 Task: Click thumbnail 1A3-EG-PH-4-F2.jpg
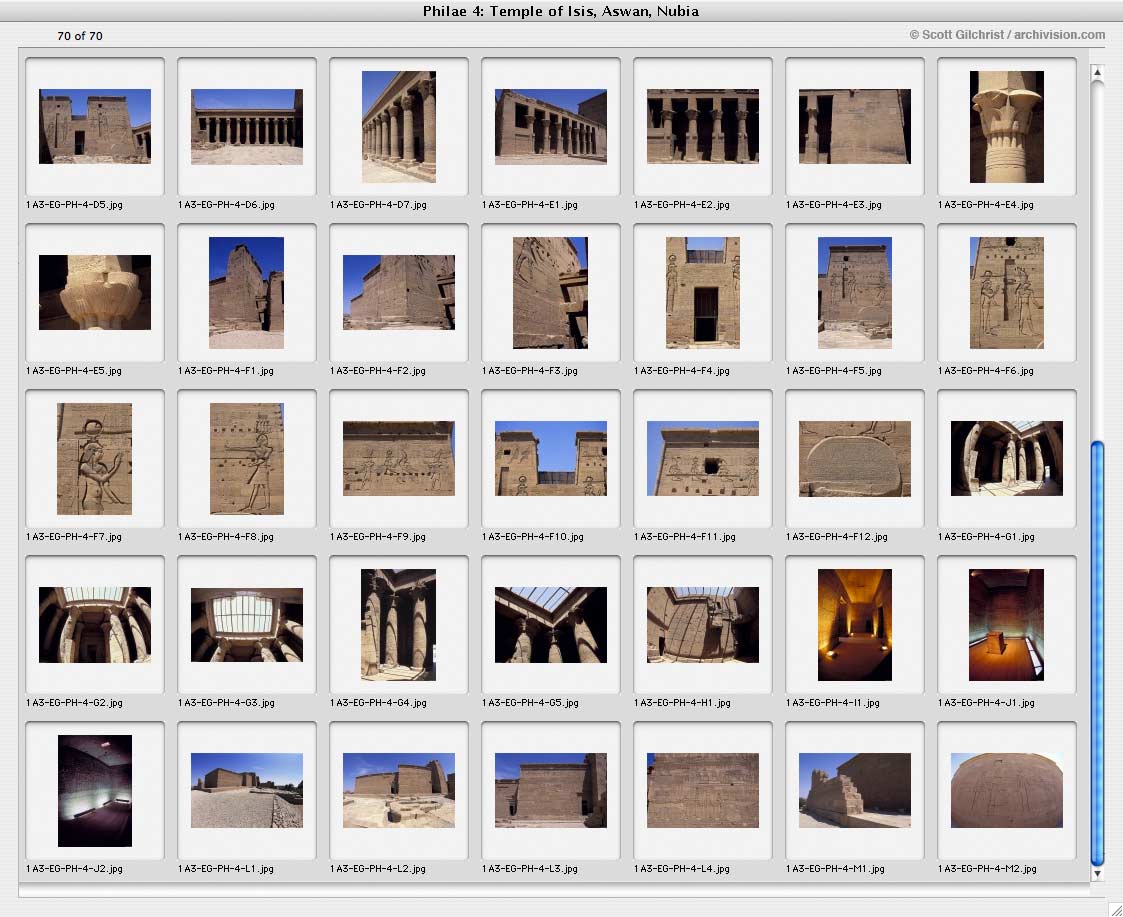pyautogui.click(x=398, y=292)
